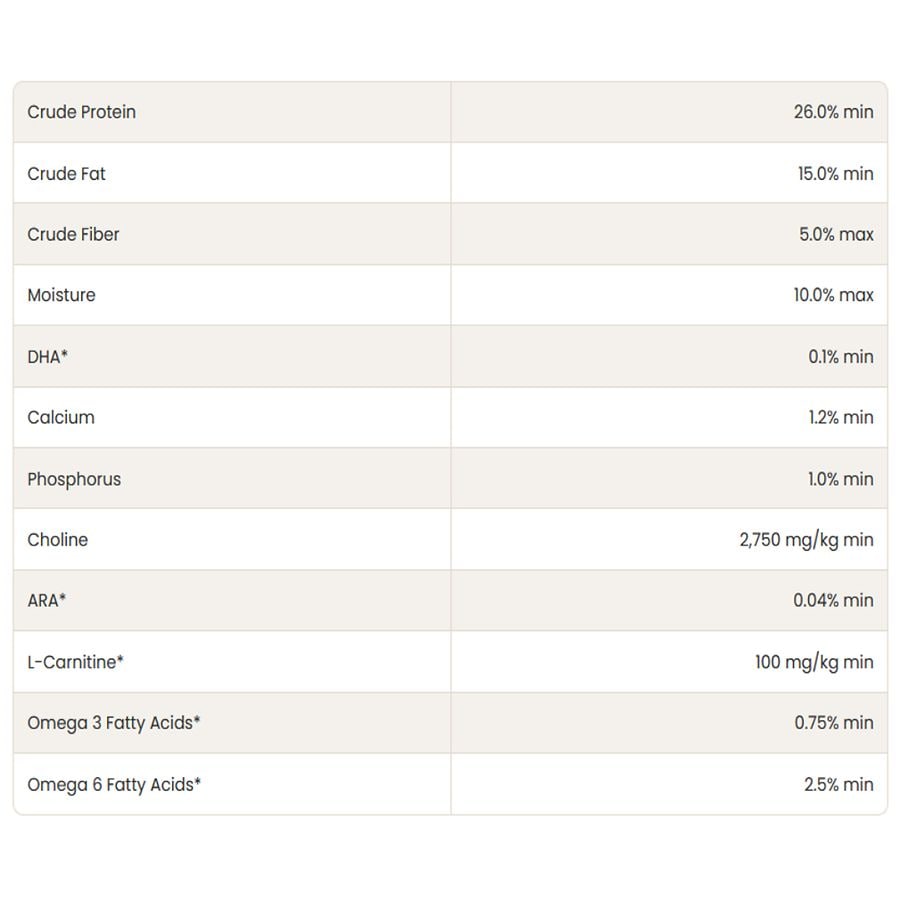Screen dimensions: 900x900
Task: Select the 2,750 mg/kg min value
Action: 806,540
